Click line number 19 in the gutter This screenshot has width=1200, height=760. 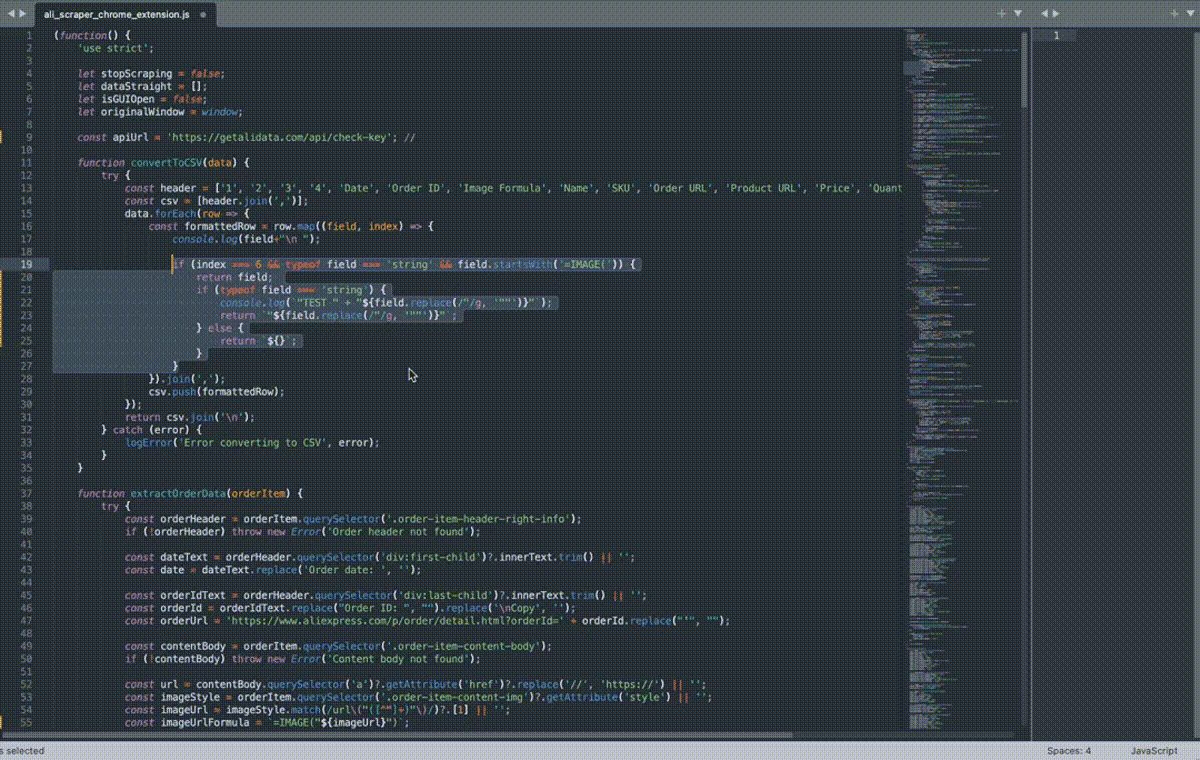[x=27, y=264]
